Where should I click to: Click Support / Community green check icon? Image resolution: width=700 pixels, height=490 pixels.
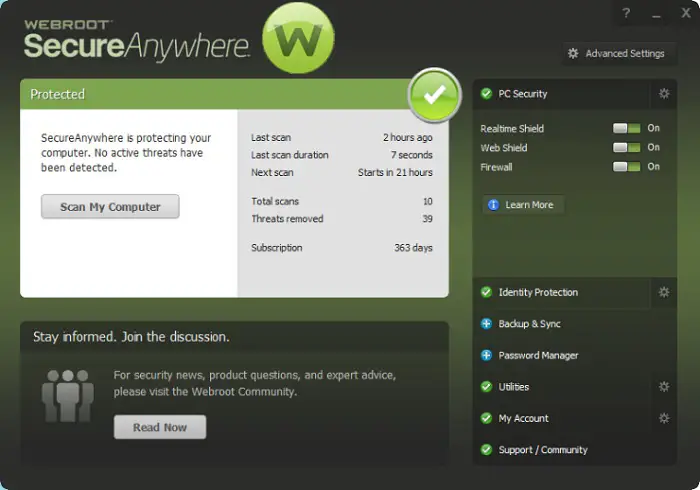(486, 449)
